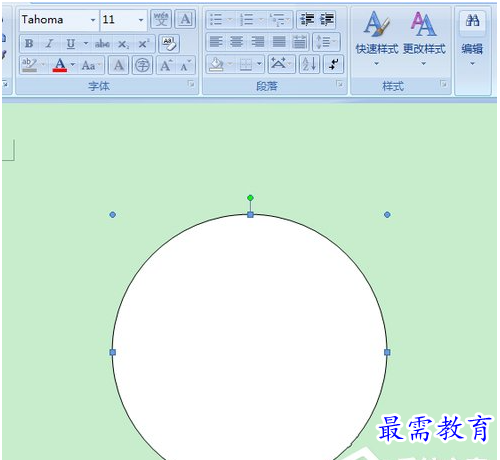500x460 pixels.
Task: Open the font size 11 dropdown
Action: click(141, 20)
